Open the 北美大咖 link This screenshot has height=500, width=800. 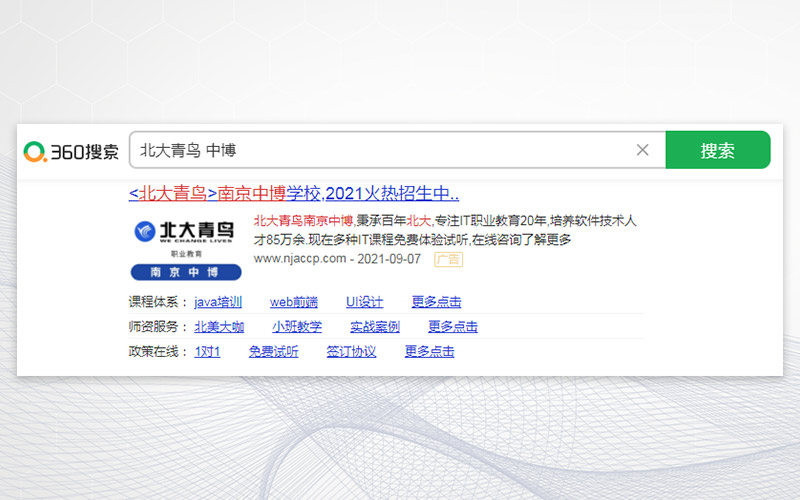[219, 327]
